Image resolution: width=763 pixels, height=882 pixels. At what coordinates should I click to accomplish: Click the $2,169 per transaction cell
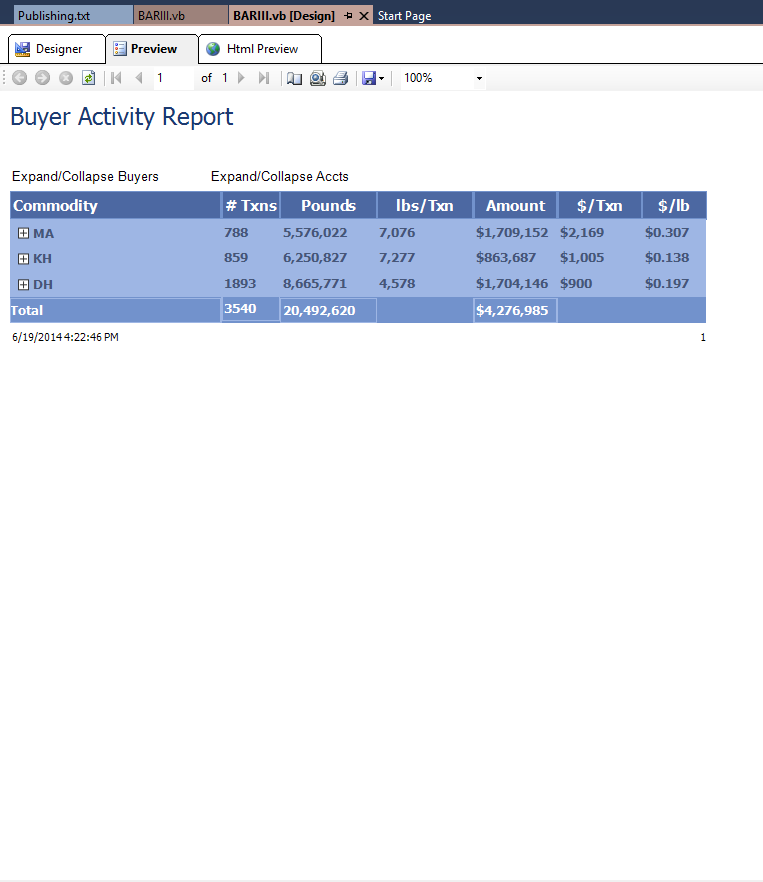[582, 232]
